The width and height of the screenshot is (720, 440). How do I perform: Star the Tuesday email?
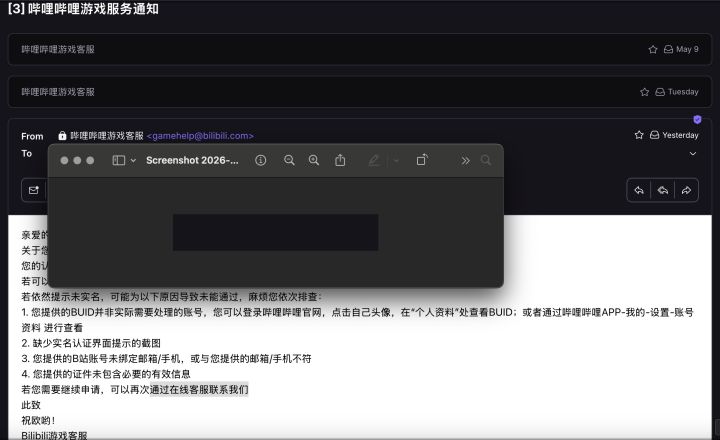(x=644, y=92)
